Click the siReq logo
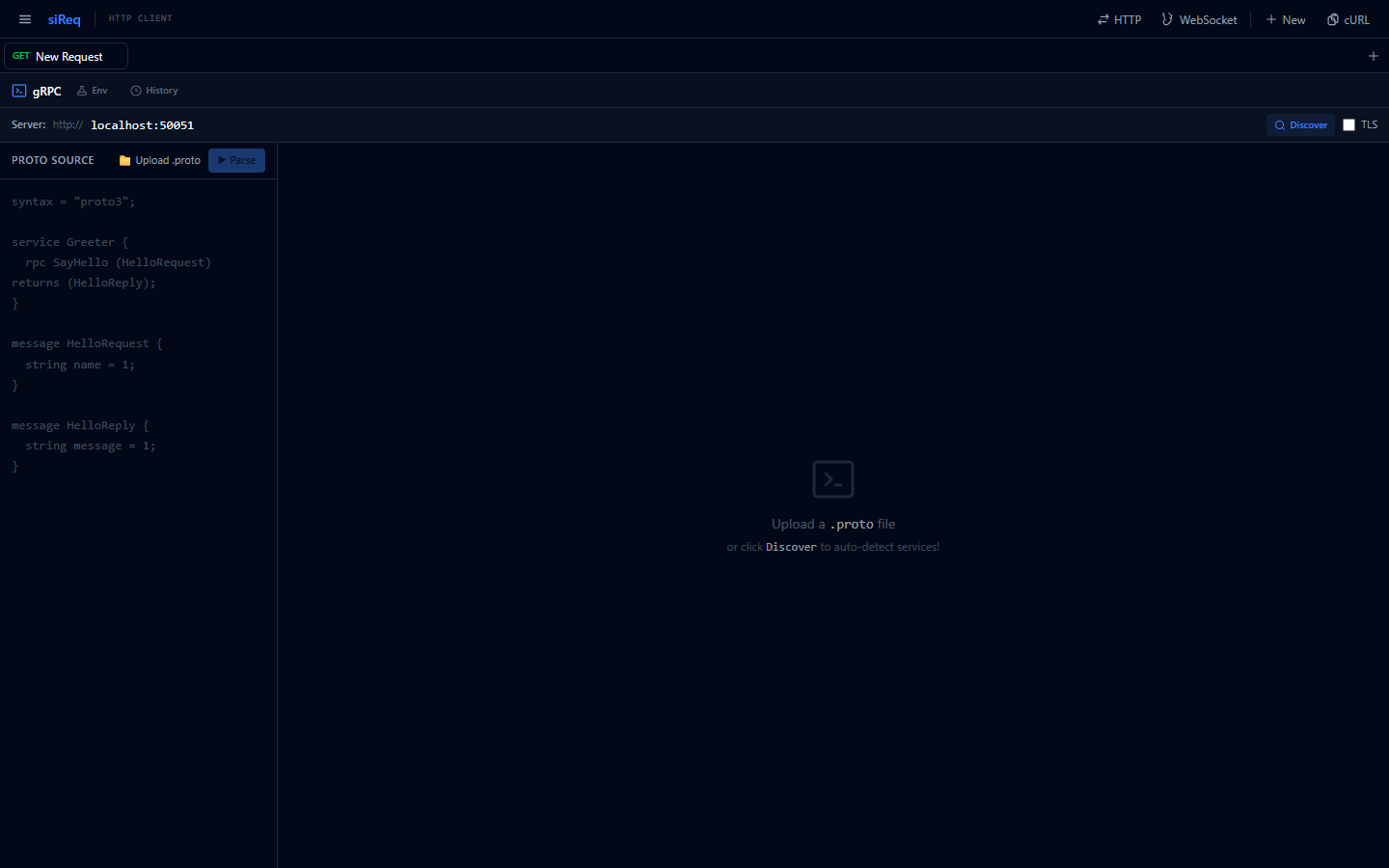Image resolution: width=1389 pixels, height=868 pixels. pos(65,19)
